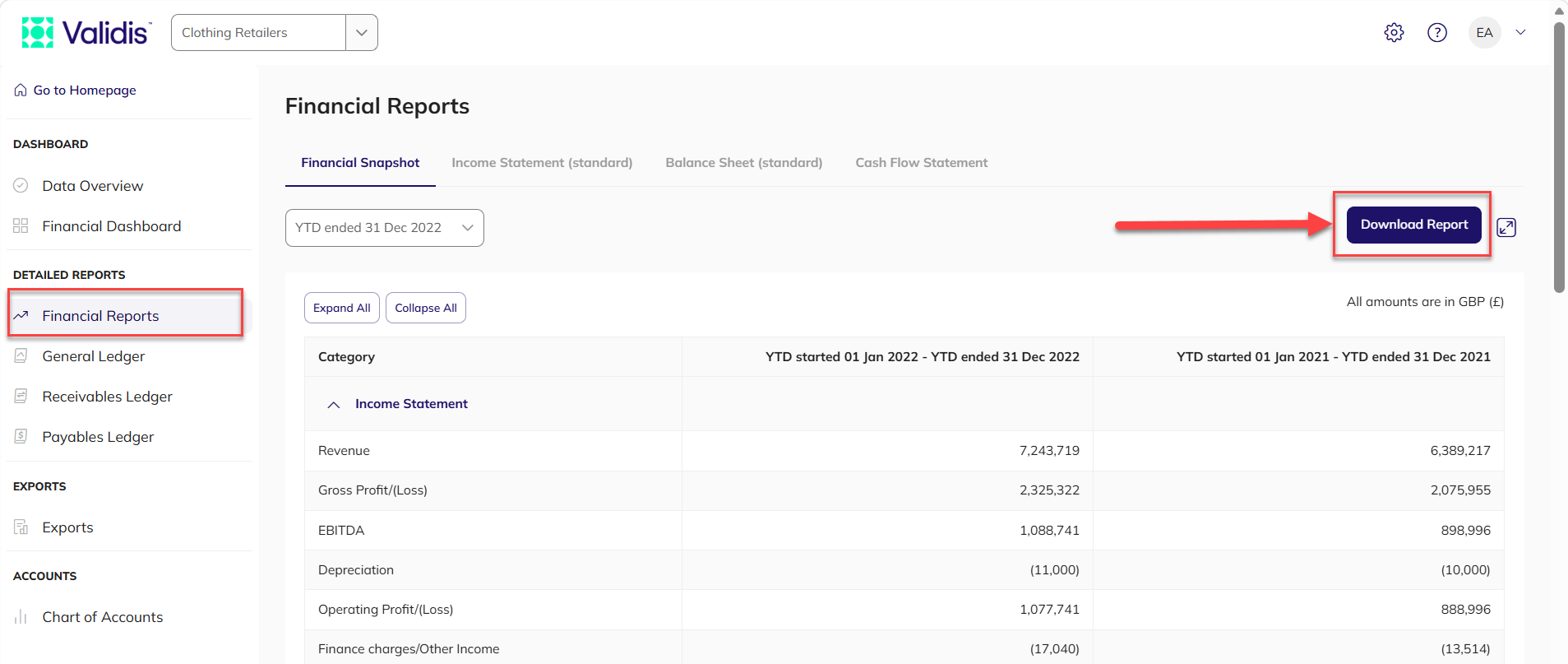Click the EBITDA row label
1568x664 pixels.
click(x=341, y=531)
